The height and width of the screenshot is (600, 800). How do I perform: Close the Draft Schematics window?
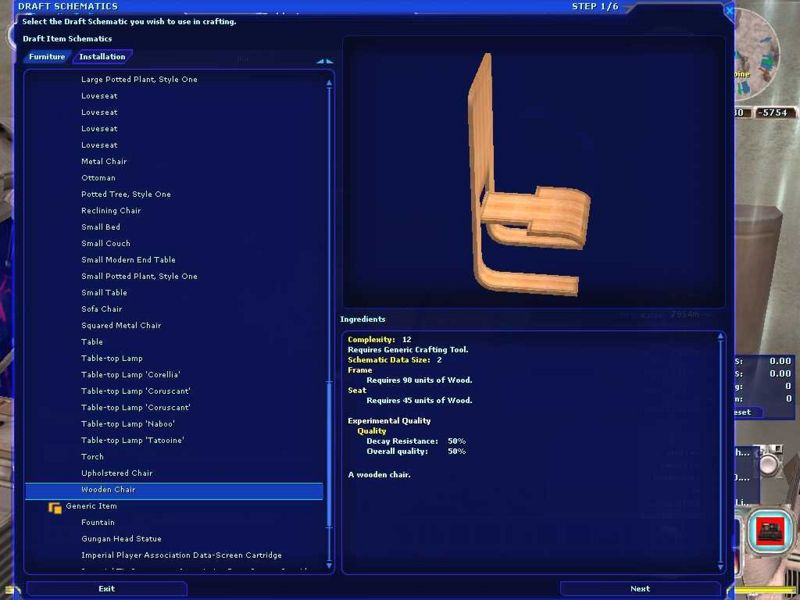click(x=728, y=11)
